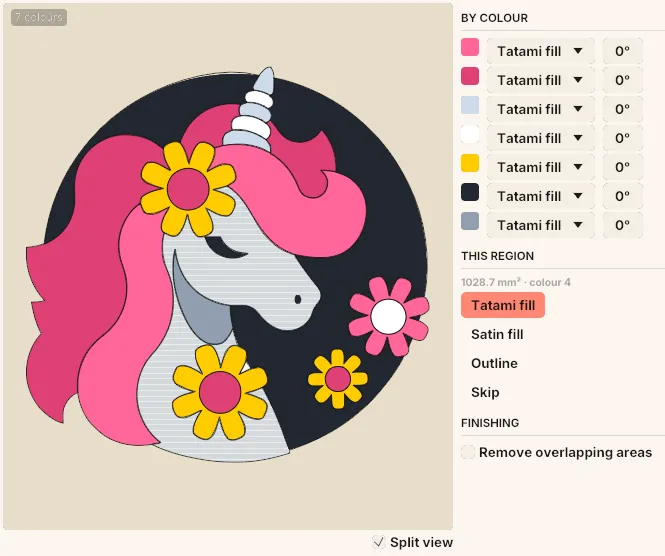Enable Remove overlapping areas

468,452
